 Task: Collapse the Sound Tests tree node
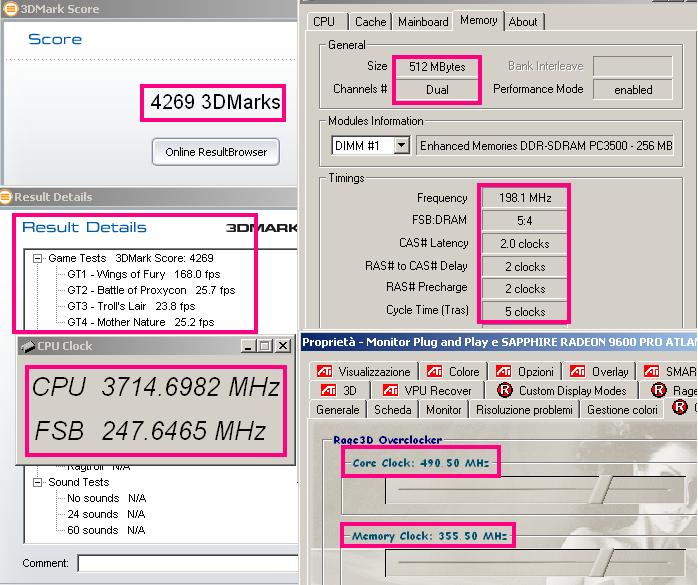[37, 482]
